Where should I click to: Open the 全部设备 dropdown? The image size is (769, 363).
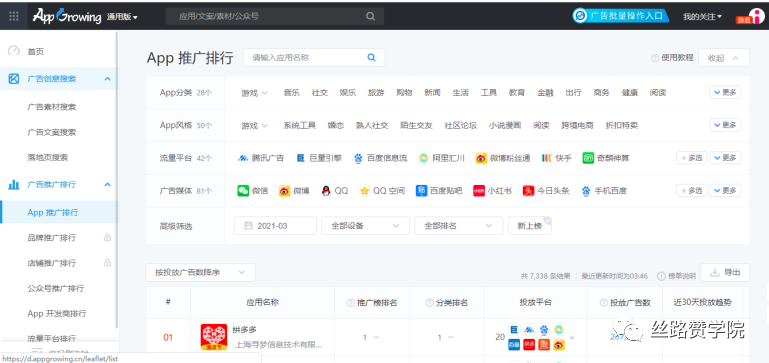[365, 226]
